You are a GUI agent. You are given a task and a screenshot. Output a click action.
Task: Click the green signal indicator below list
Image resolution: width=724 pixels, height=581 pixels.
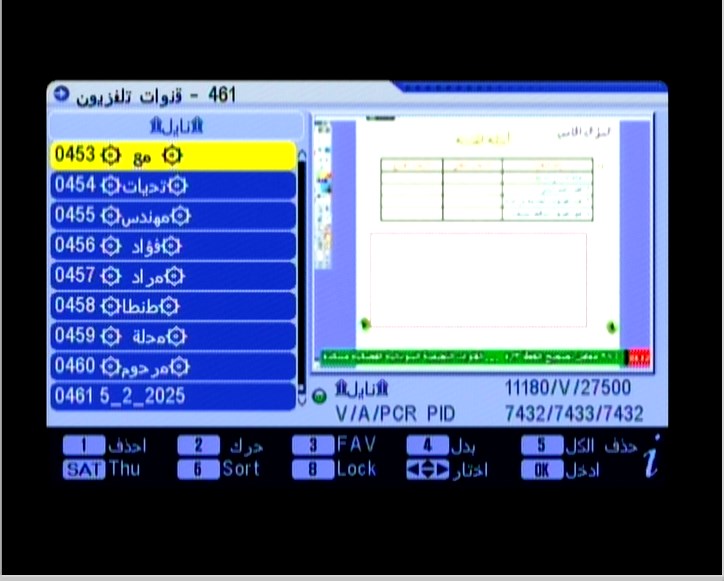[319, 396]
